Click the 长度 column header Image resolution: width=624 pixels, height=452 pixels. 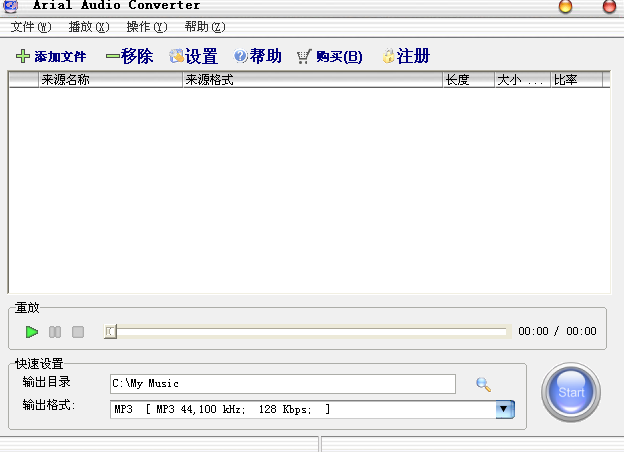click(x=469, y=80)
